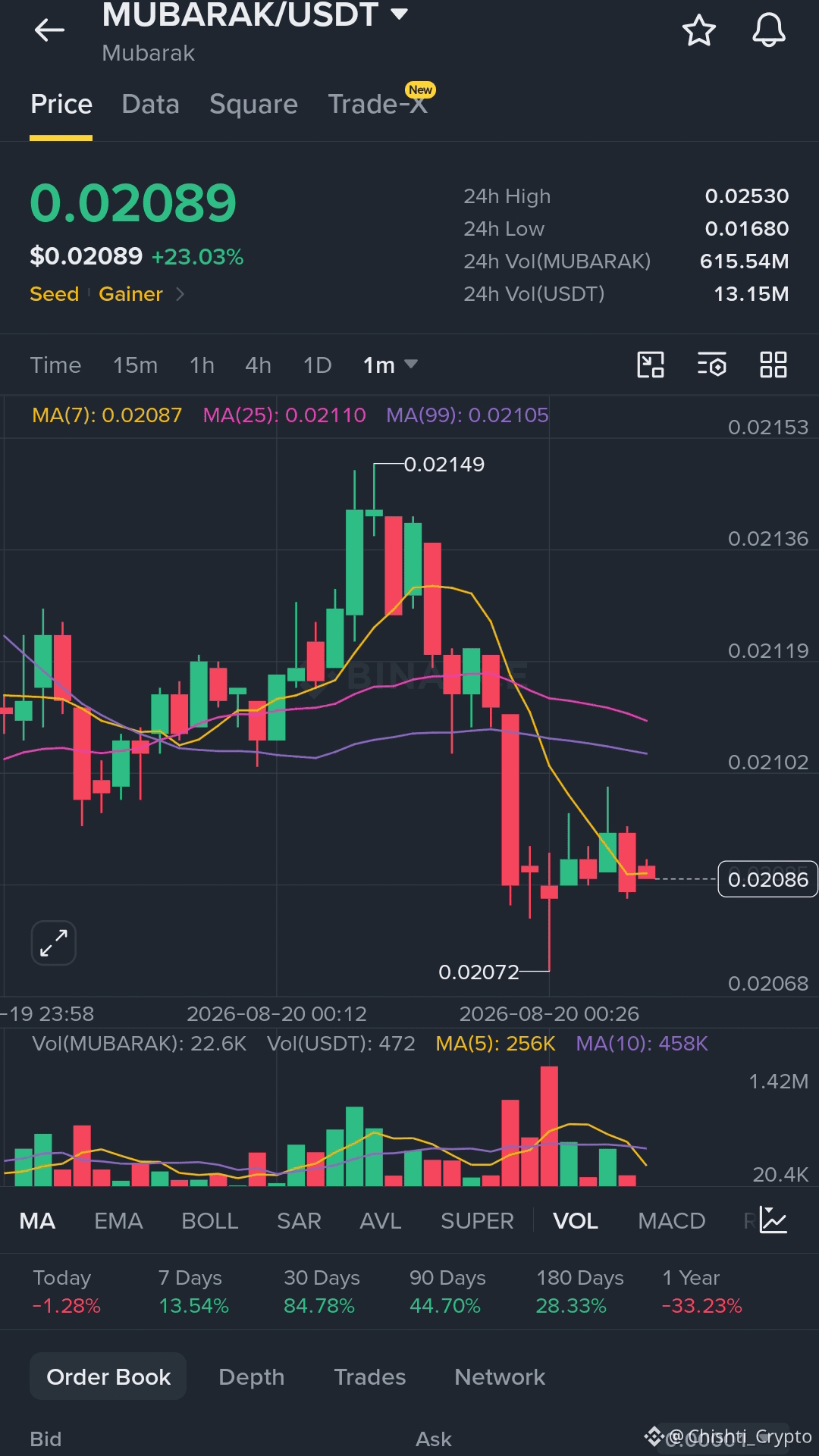Tap the volume MA(5): 256K legend
The image size is (819, 1456).
pos(496,1044)
